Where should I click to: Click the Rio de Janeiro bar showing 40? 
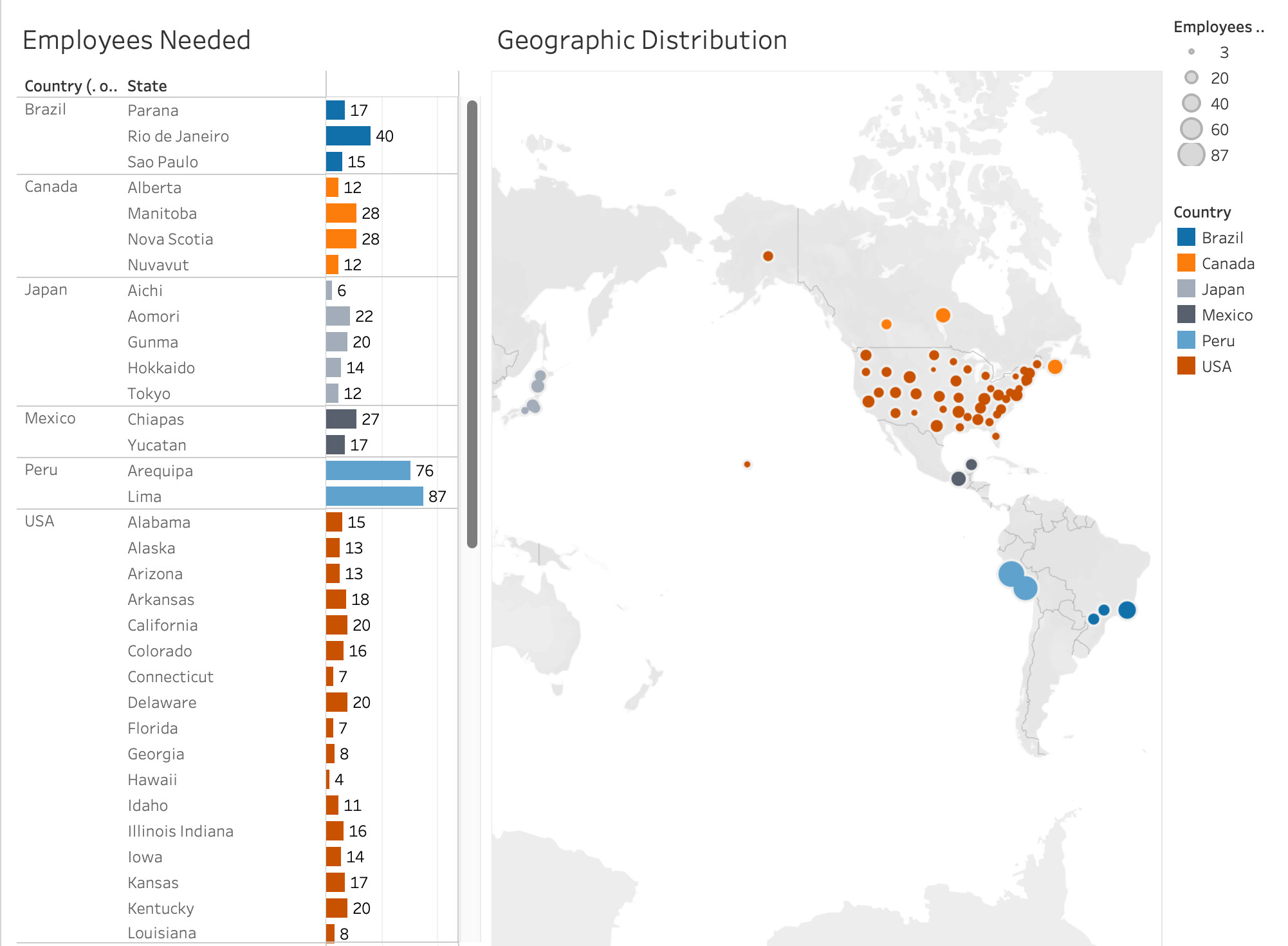(348, 136)
